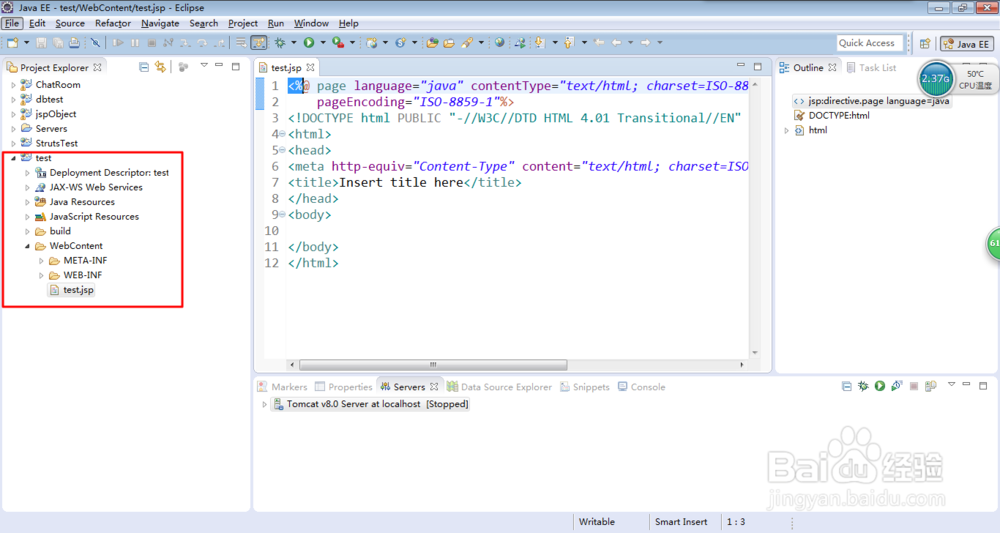Toggle Link with Editor in Project Explorer
The image size is (1000, 533).
tap(160, 67)
